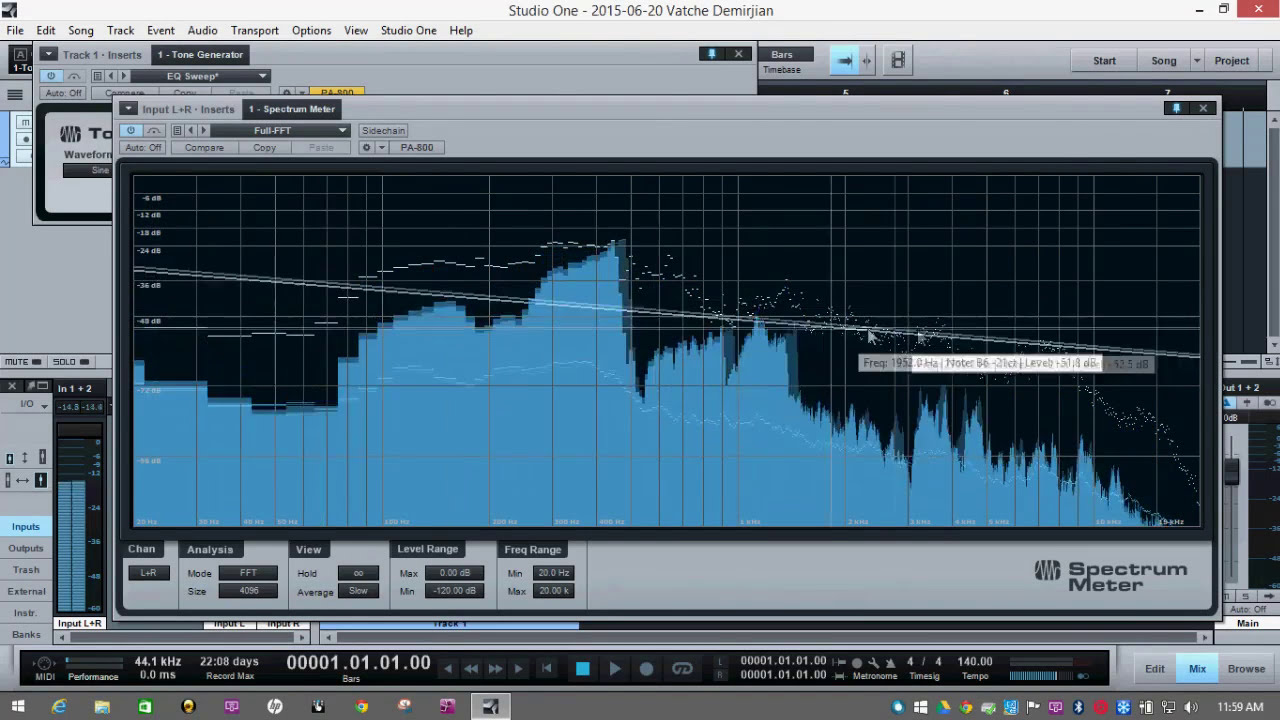Toggle the Mix view button

pos(1197,669)
